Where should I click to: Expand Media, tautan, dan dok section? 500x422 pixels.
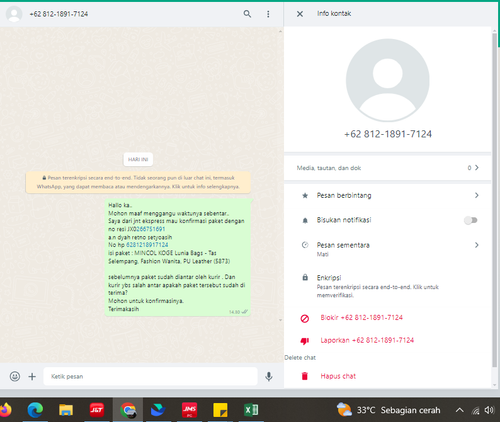coord(387,168)
